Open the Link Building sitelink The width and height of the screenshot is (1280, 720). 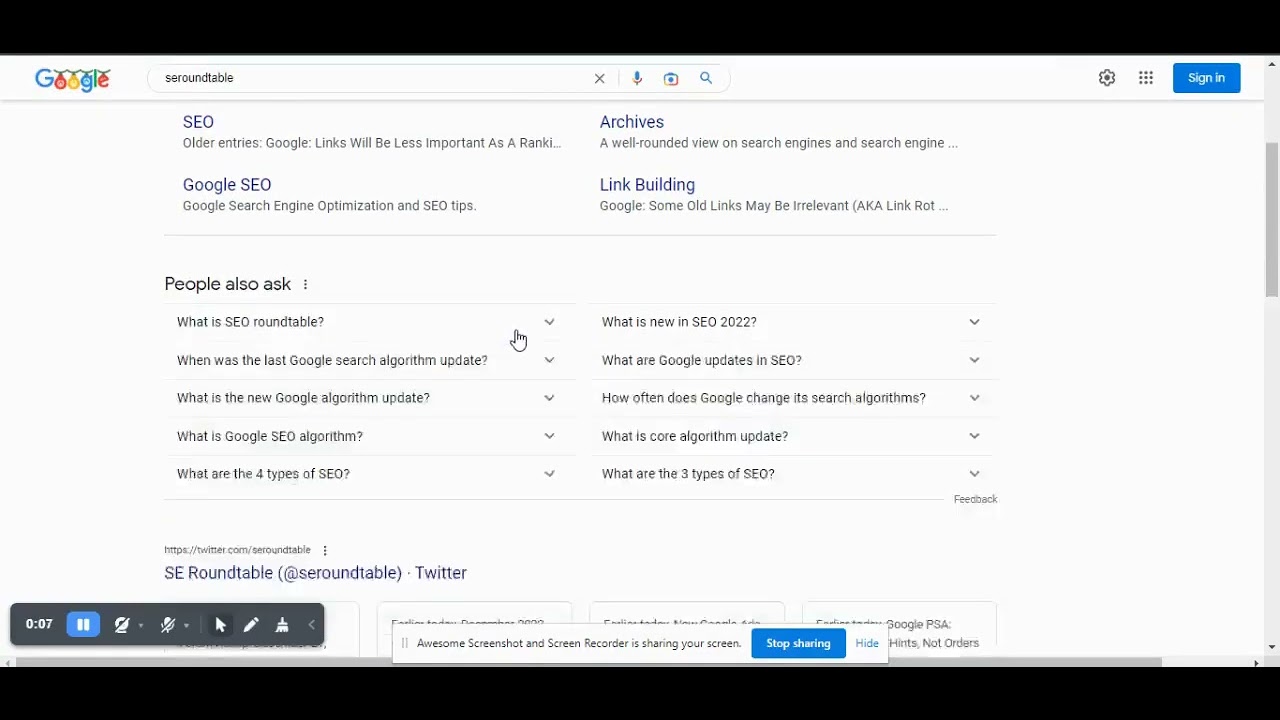tap(647, 185)
